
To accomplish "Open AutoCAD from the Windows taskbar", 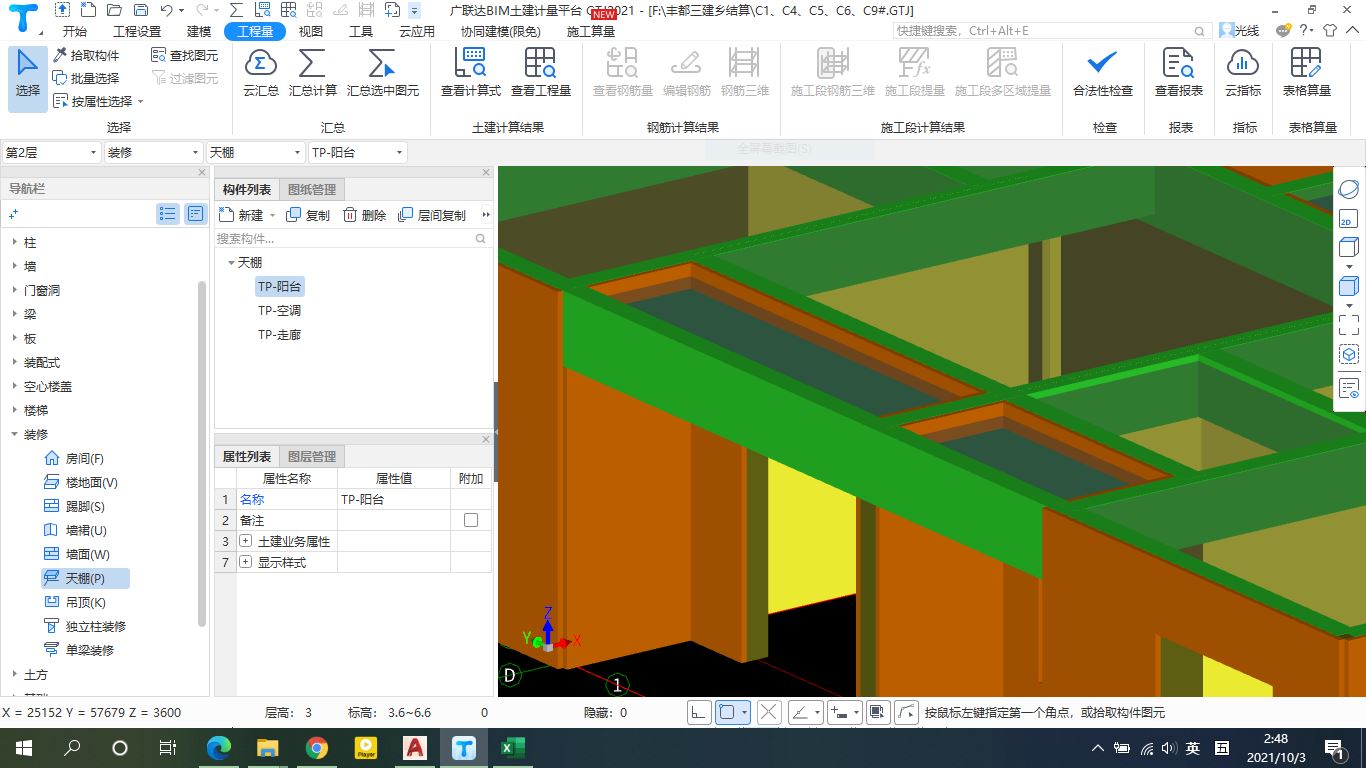I will coord(415,748).
